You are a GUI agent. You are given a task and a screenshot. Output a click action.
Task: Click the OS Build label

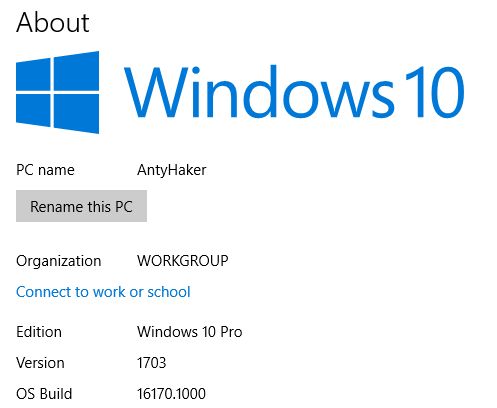(x=44, y=394)
